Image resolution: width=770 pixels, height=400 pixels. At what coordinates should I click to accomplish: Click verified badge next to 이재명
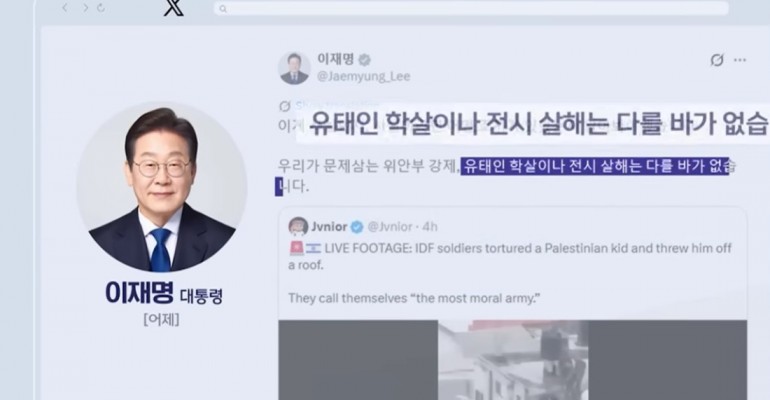click(364, 60)
